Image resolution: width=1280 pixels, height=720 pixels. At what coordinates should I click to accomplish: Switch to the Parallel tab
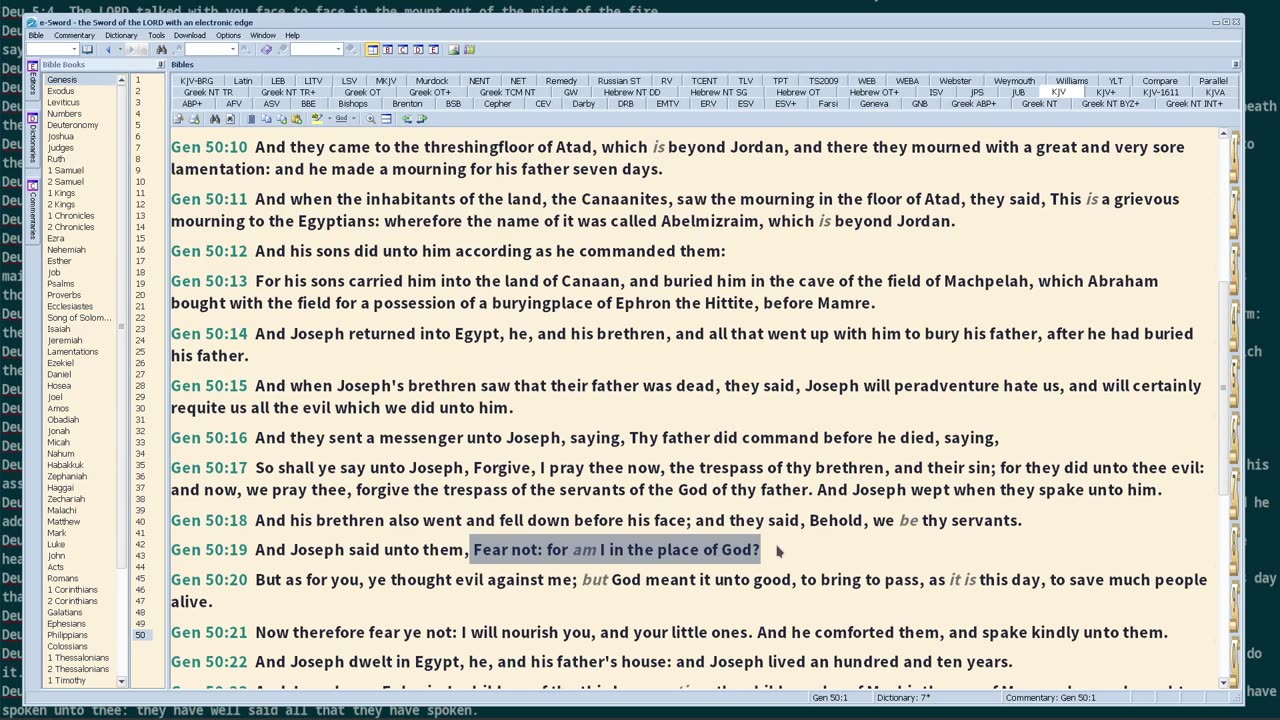[1213, 81]
